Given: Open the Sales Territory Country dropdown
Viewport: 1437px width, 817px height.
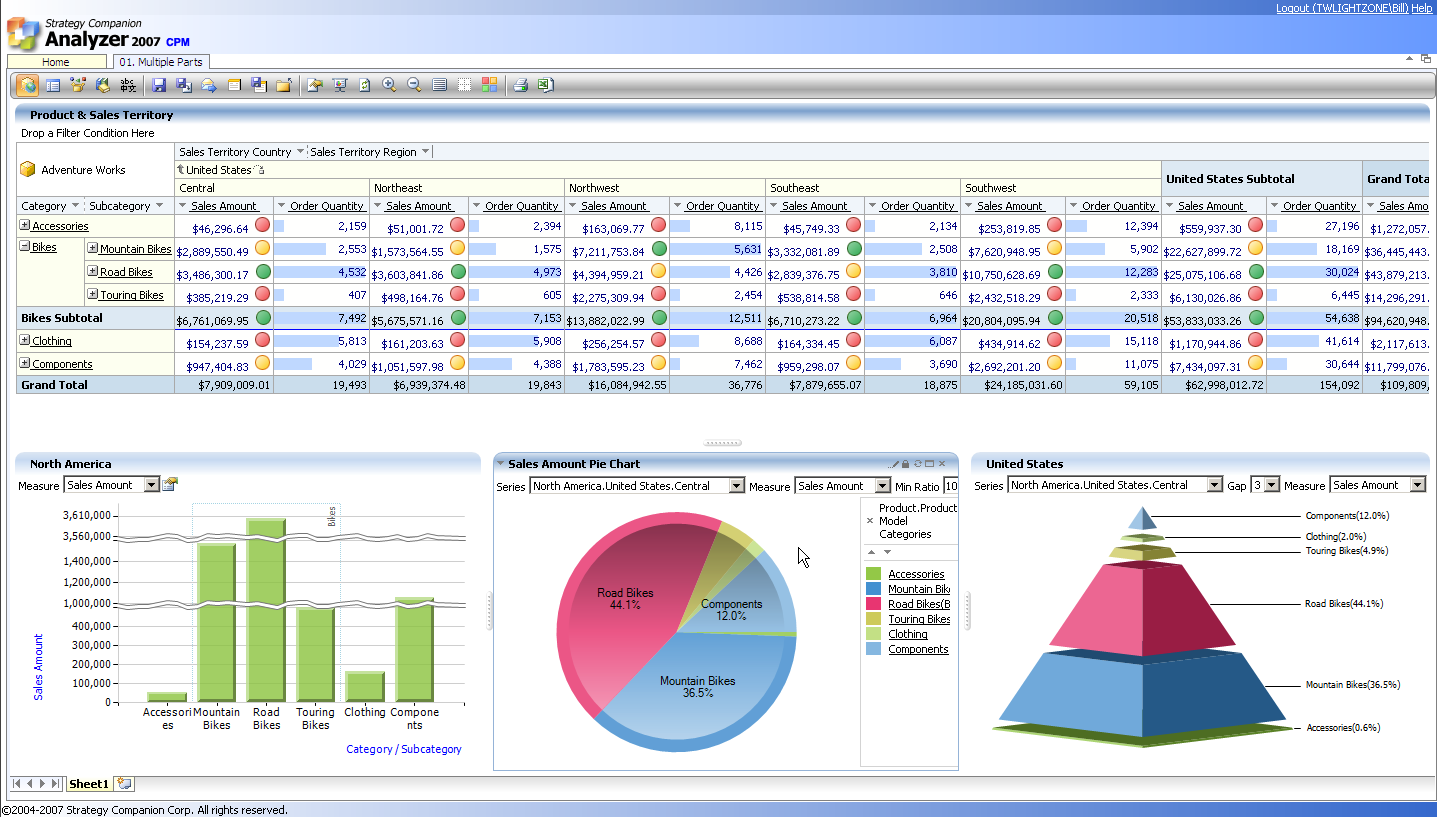Looking at the screenshot, I should pos(300,152).
